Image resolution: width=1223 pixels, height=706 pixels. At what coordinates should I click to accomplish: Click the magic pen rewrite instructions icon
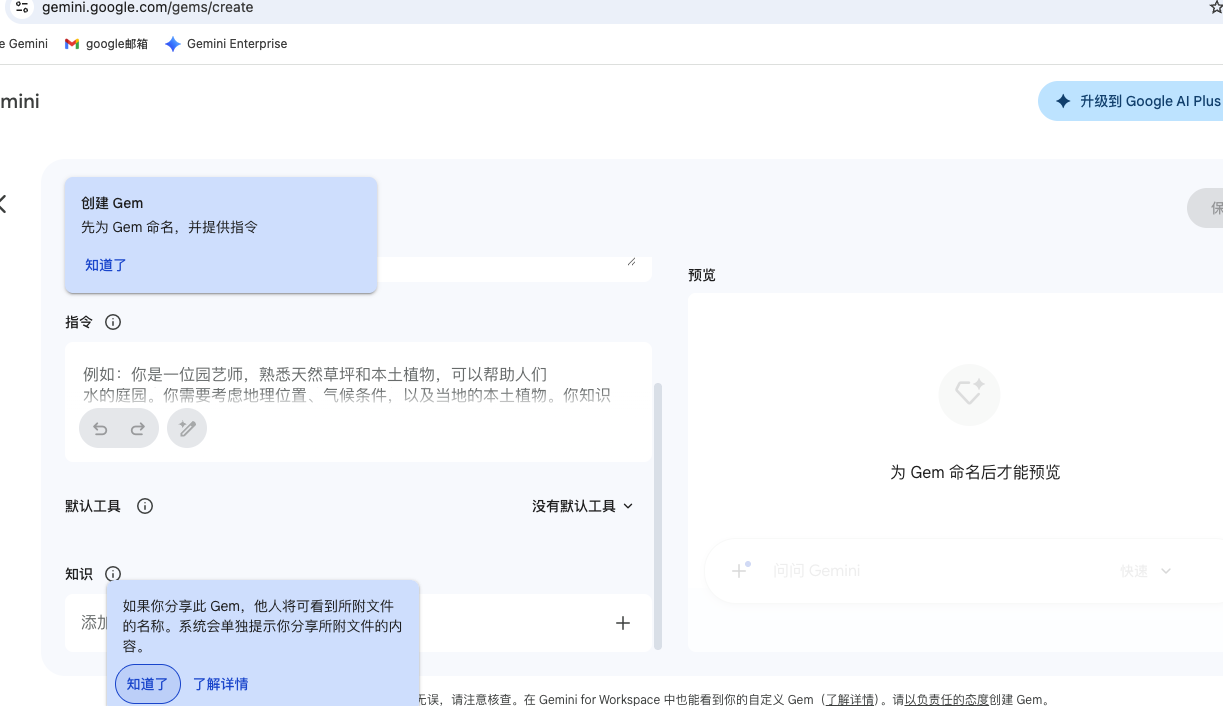point(187,428)
